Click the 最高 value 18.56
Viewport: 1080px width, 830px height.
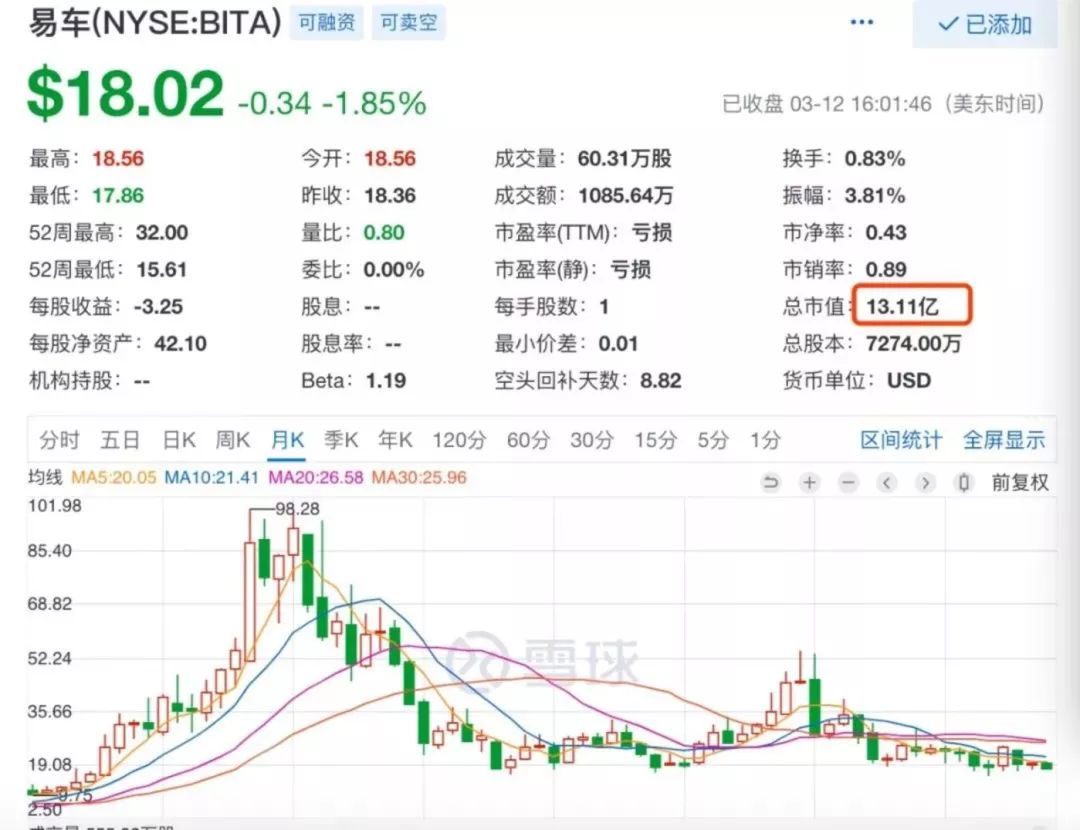[118, 158]
